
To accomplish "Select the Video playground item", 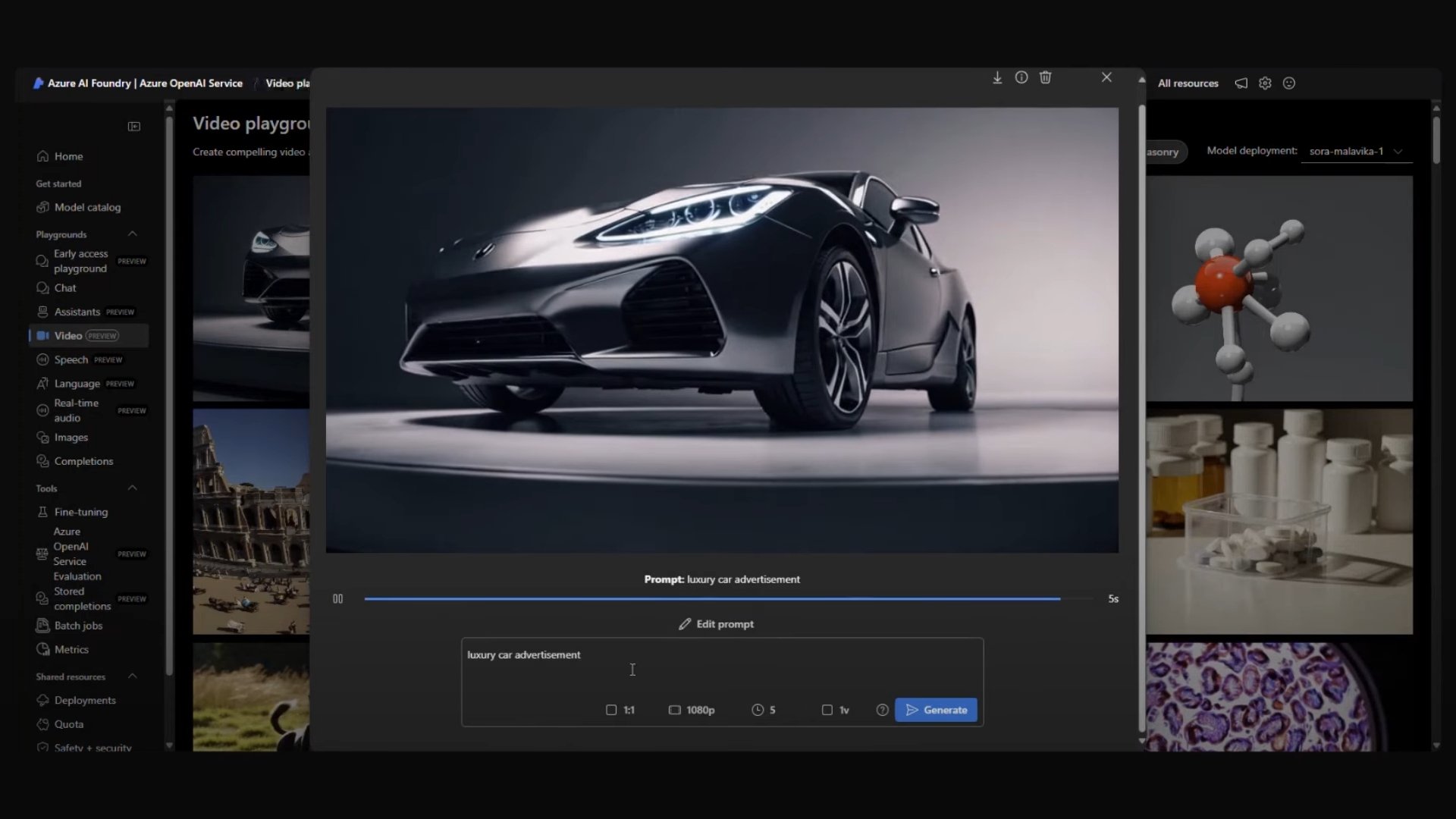I will [88, 336].
